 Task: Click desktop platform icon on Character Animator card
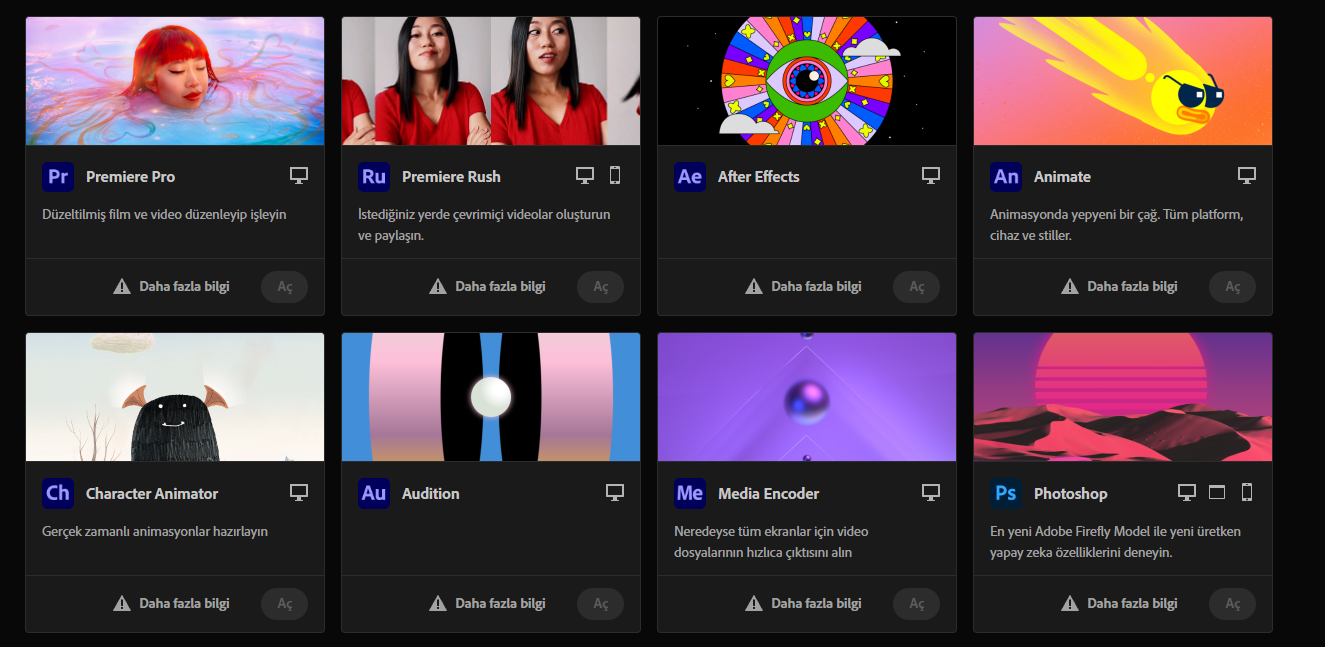[x=299, y=492]
